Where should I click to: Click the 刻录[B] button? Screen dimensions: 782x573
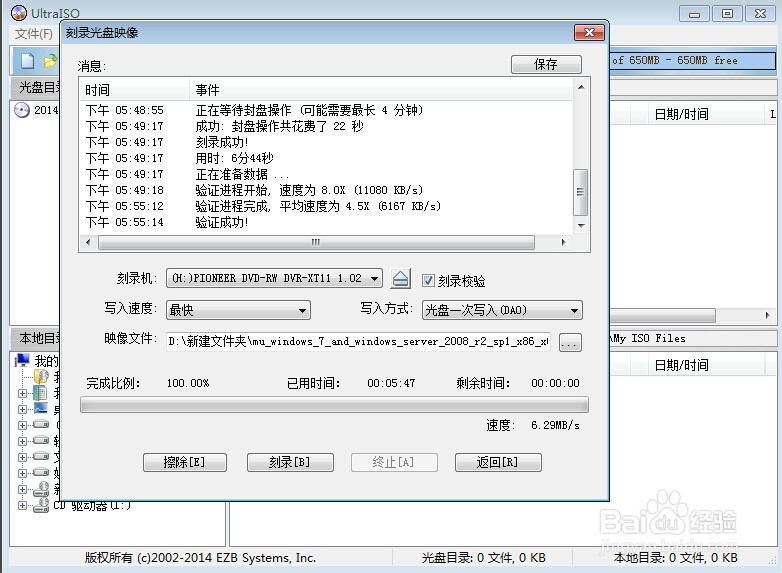point(290,462)
